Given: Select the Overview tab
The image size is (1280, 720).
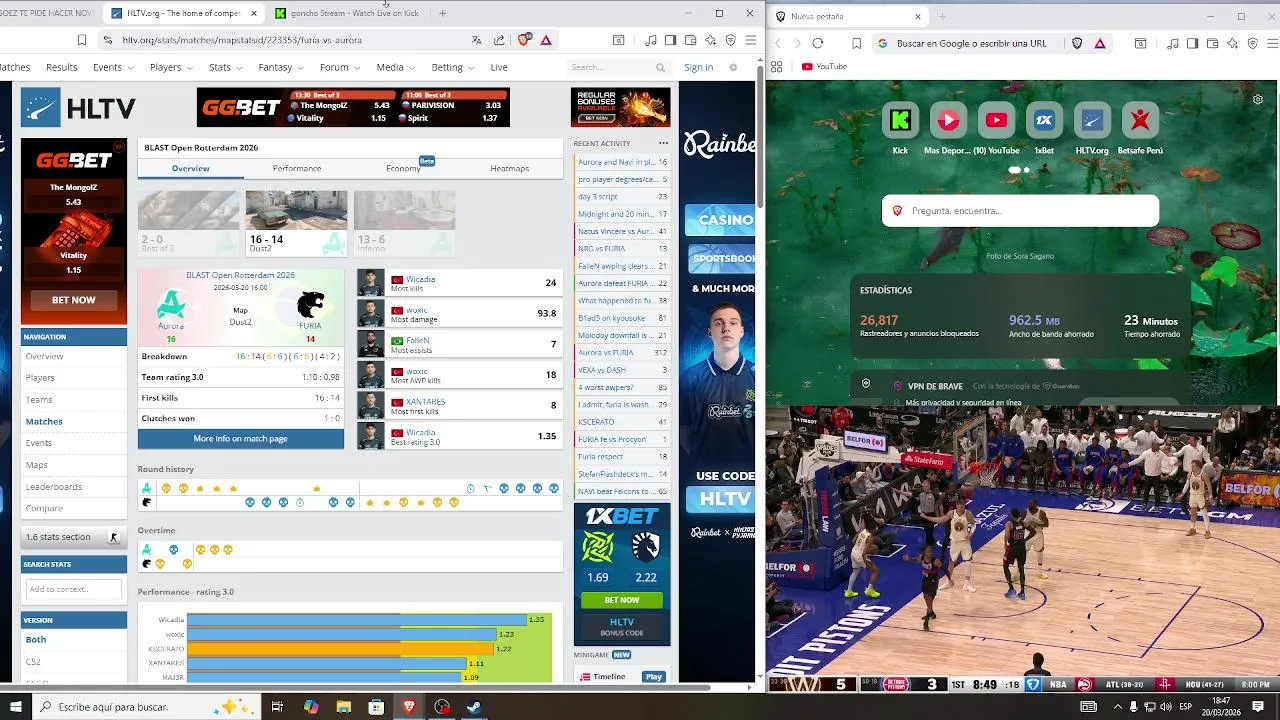Looking at the screenshot, I should [x=190, y=168].
